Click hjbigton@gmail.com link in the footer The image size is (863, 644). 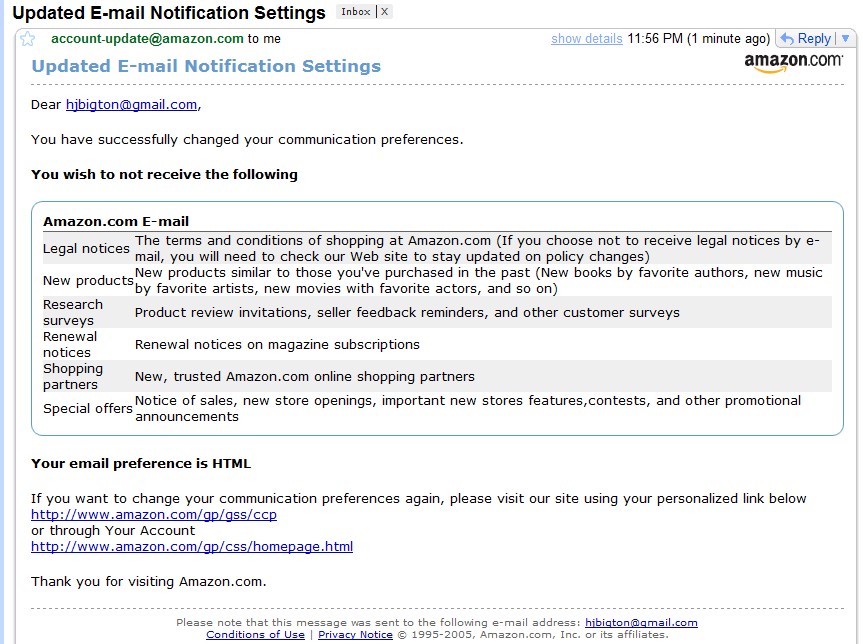coord(641,623)
